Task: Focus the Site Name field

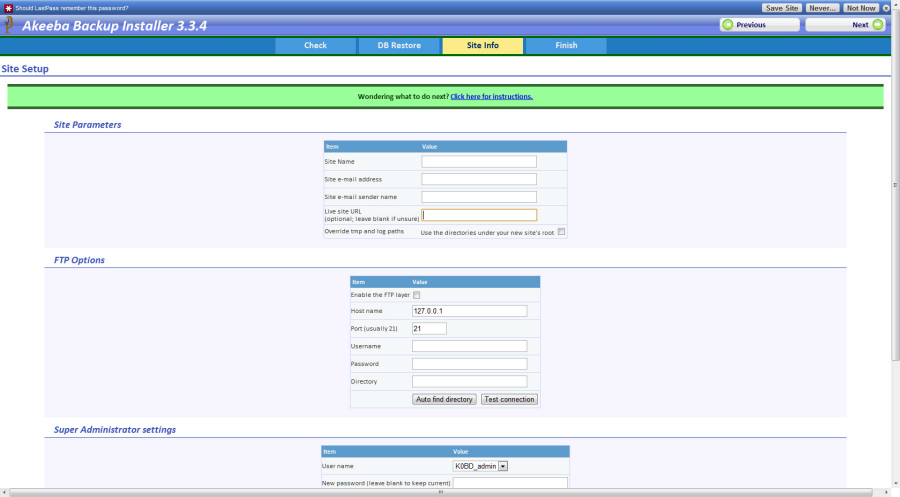Action: tap(479, 162)
